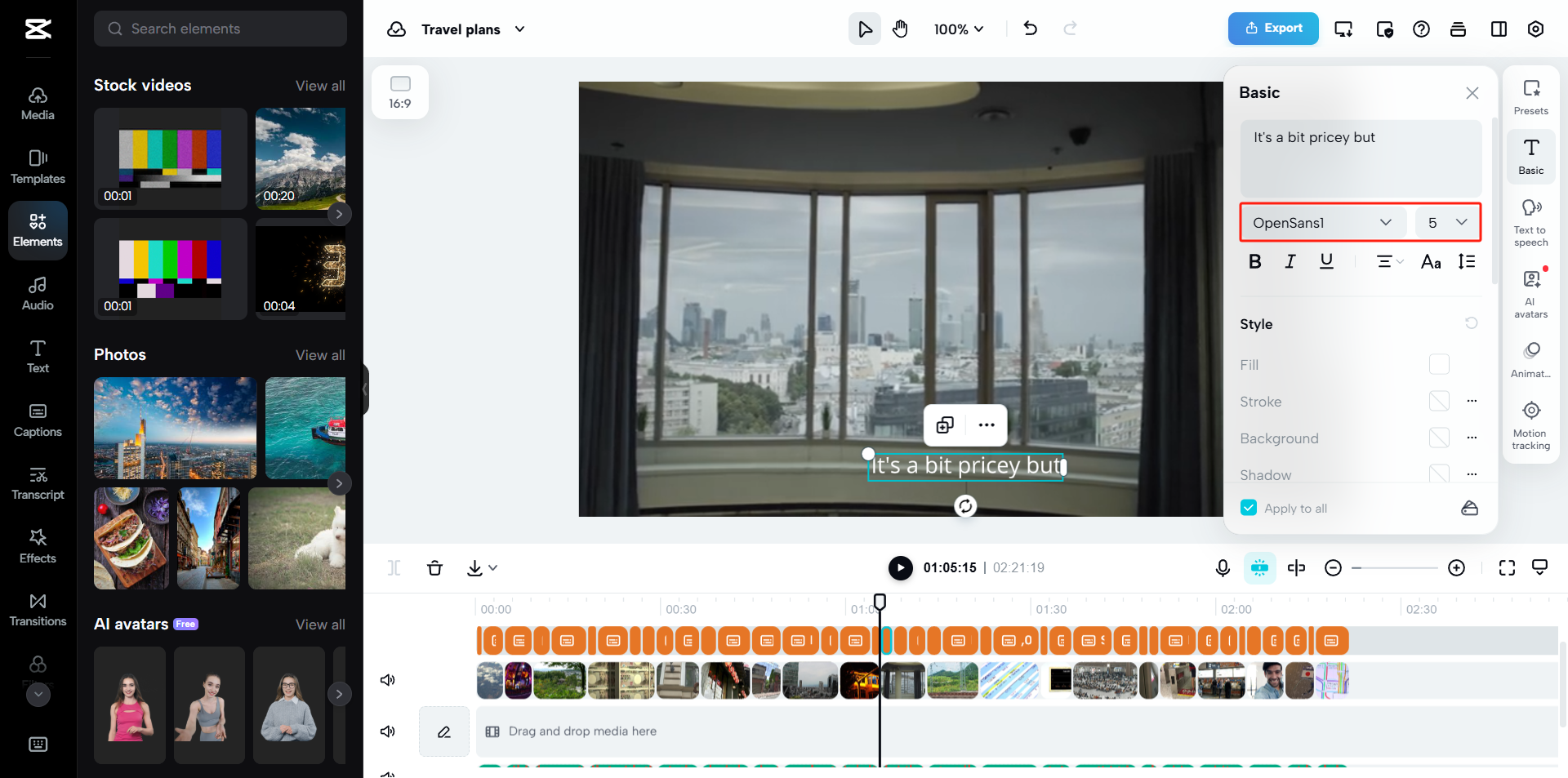Open the Effects panel
The image size is (1568, 778).
(38, 547)
